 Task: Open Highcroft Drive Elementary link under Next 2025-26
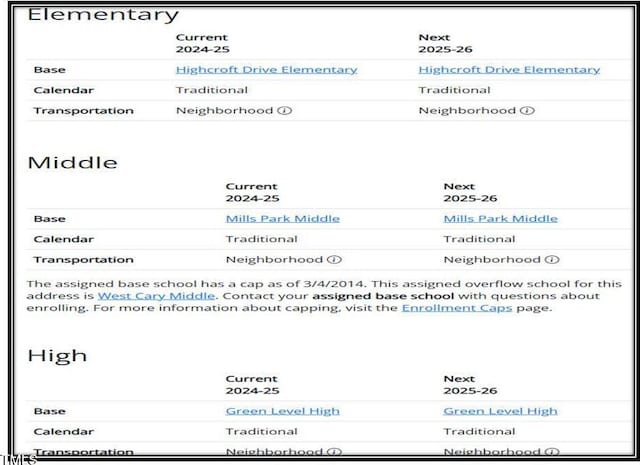pos(509,70)
